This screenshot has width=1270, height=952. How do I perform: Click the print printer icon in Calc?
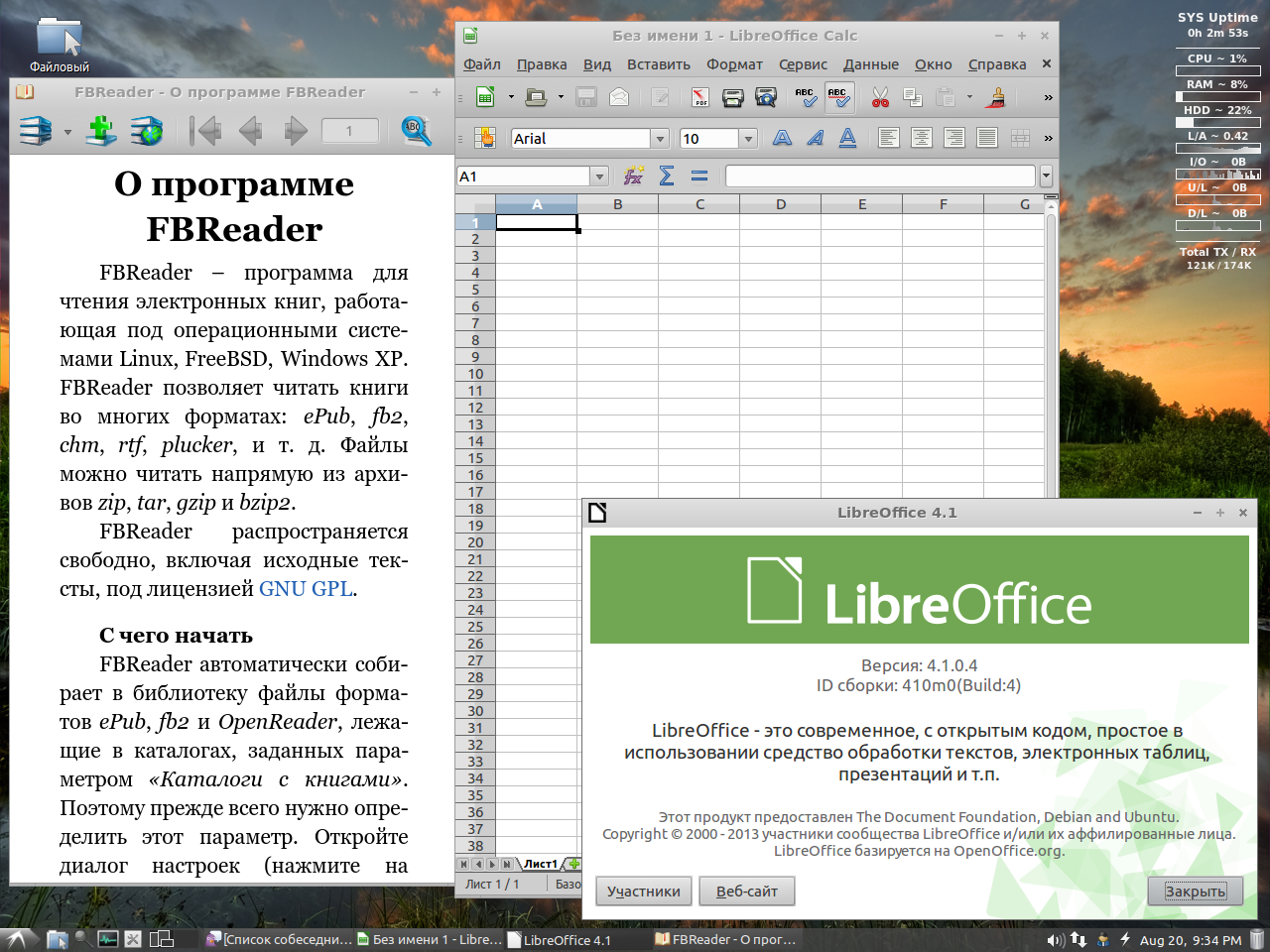(733, 97)
